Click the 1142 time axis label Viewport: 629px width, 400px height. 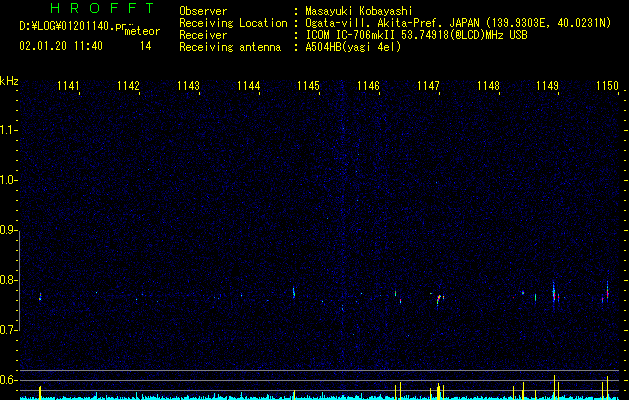[x=128, y=86]
